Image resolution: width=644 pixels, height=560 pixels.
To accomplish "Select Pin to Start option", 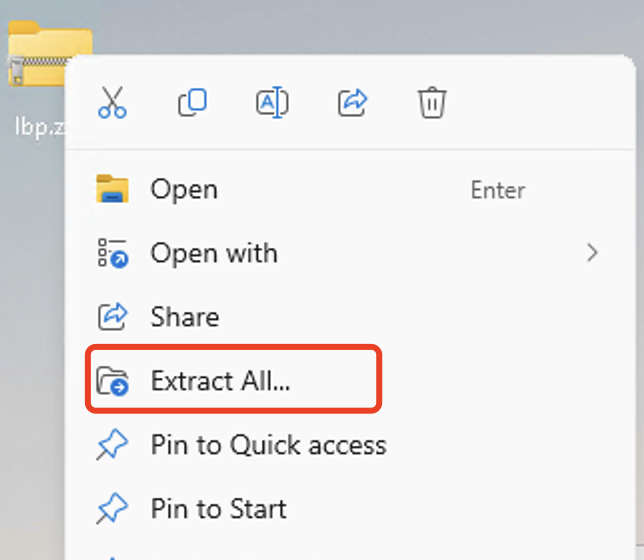I will (x=218, y=509).
